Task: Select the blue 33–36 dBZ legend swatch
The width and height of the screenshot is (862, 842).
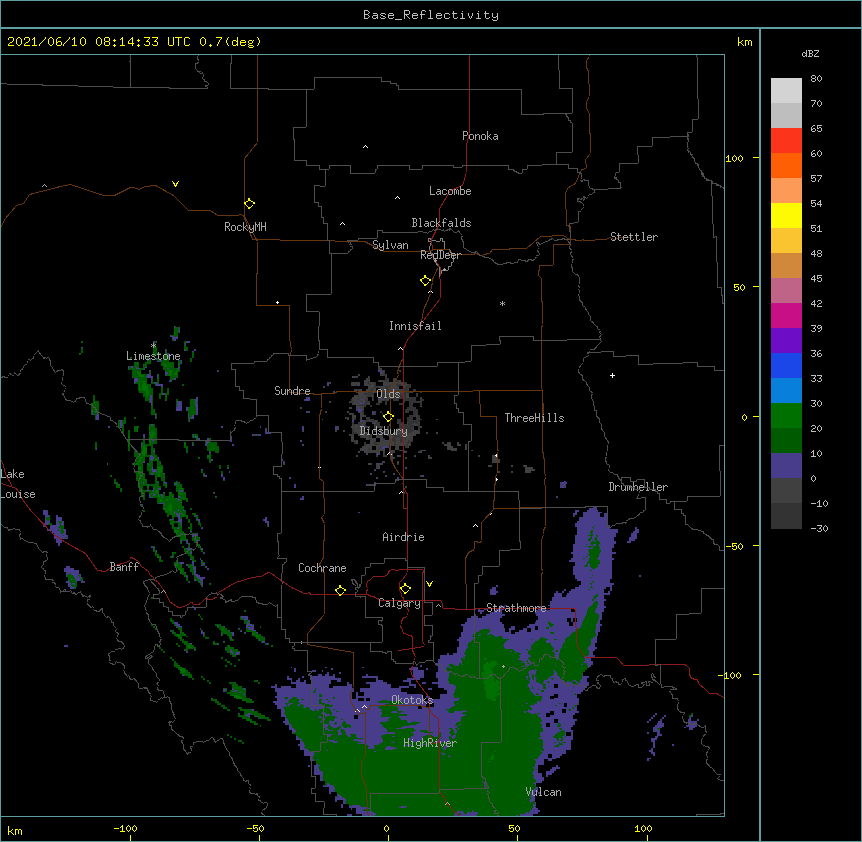Action: pos(786,365)
